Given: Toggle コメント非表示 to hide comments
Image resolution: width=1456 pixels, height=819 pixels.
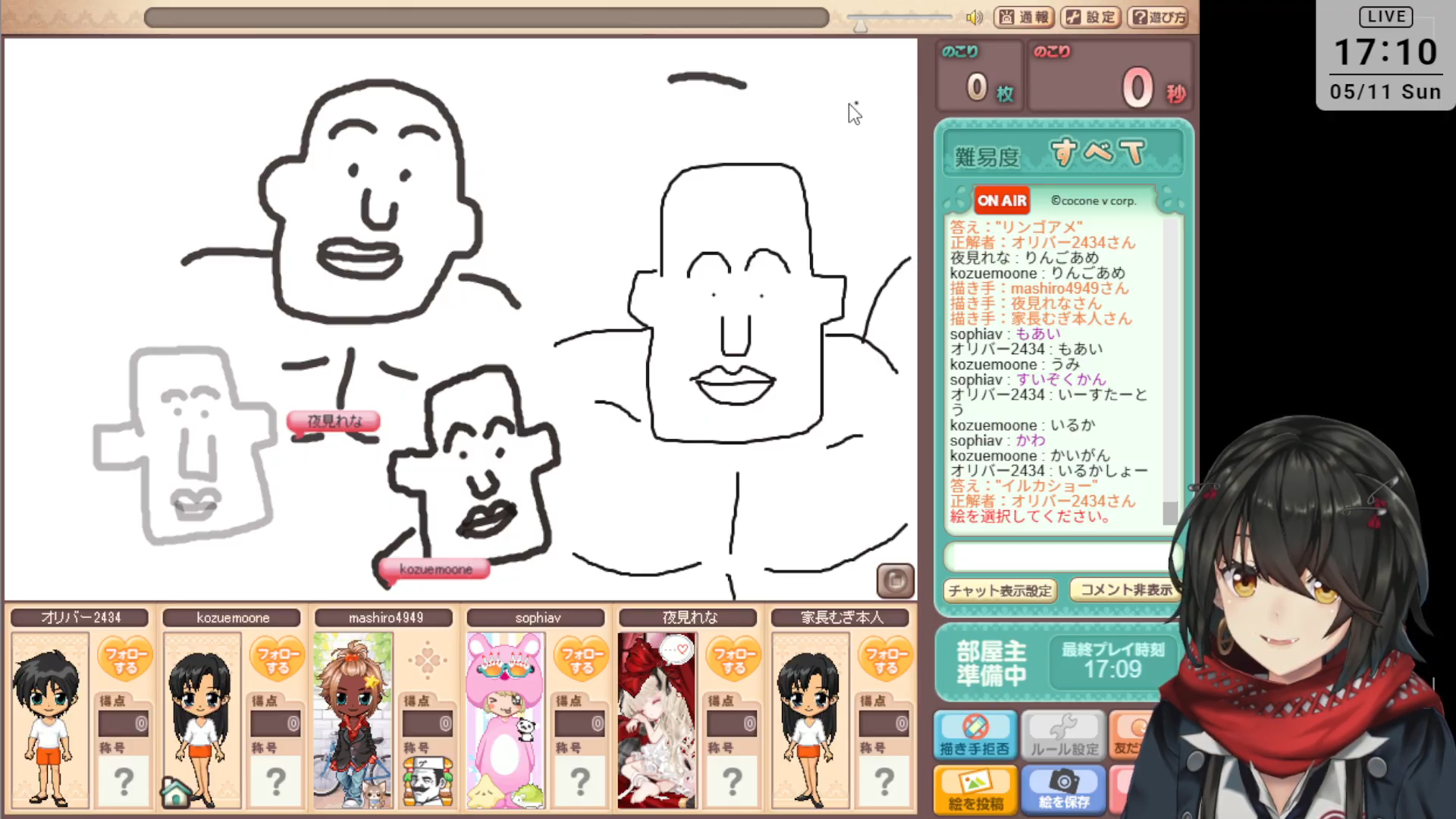Looking at the screenshot, I should [1125, 590].
